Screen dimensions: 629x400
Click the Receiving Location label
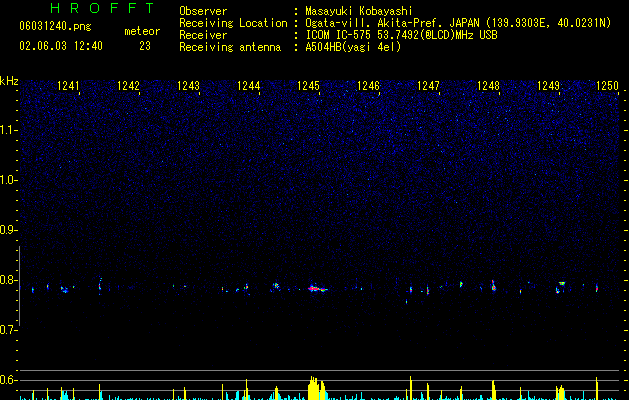click(x=233, y=23)
